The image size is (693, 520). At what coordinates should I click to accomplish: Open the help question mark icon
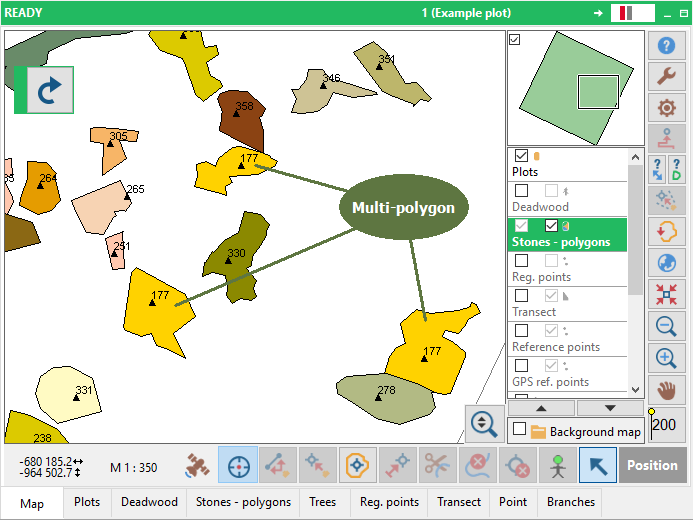pyautogui.click(x=666, y=47)
